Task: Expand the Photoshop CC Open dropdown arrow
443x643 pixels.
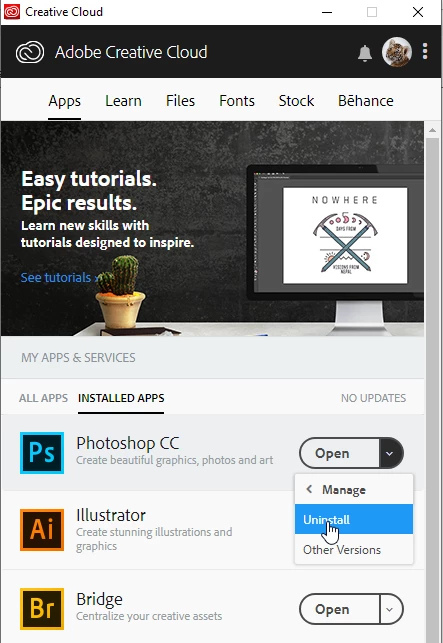Action: point(390,453)
